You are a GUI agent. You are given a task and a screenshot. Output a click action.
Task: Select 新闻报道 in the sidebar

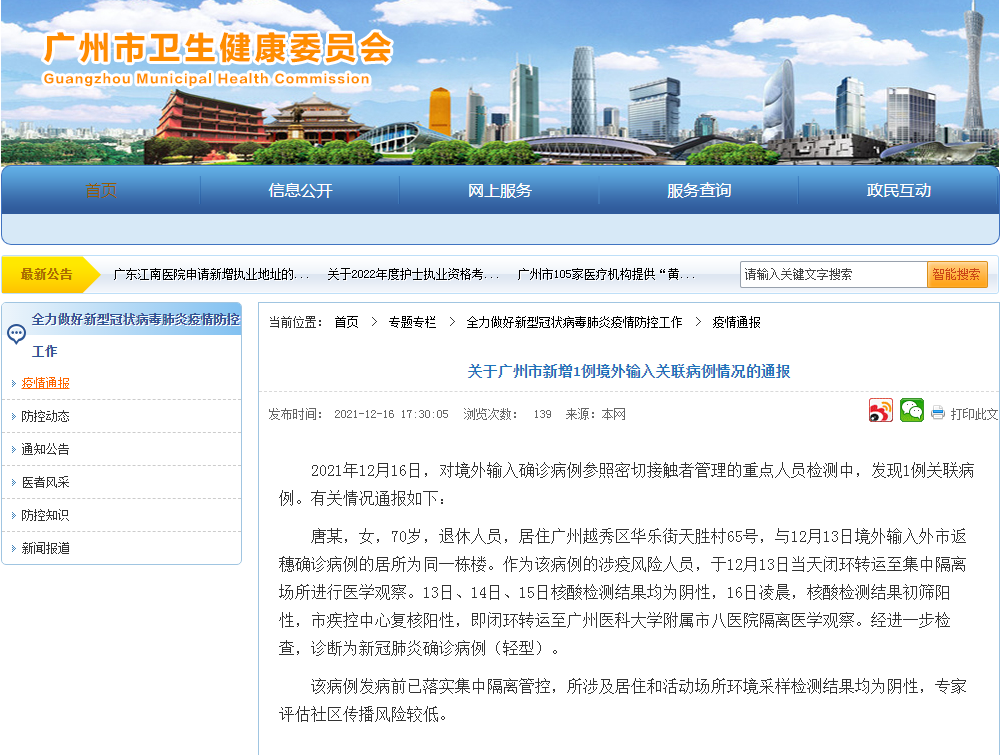(x=45, y=548)
